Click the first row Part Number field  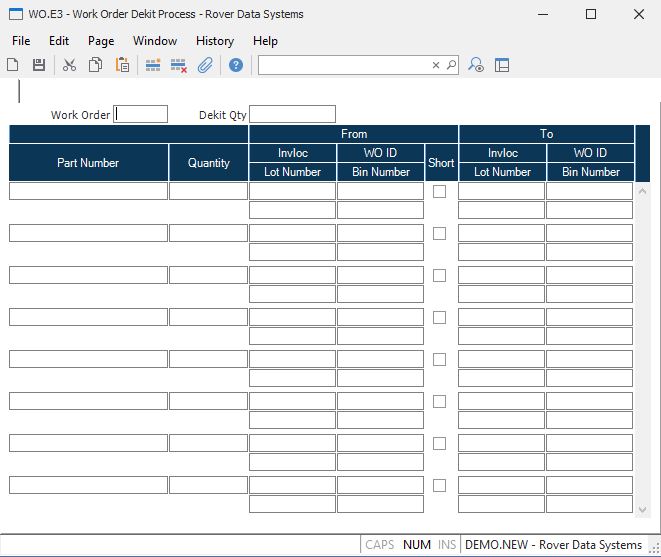(x=88, y=191)
